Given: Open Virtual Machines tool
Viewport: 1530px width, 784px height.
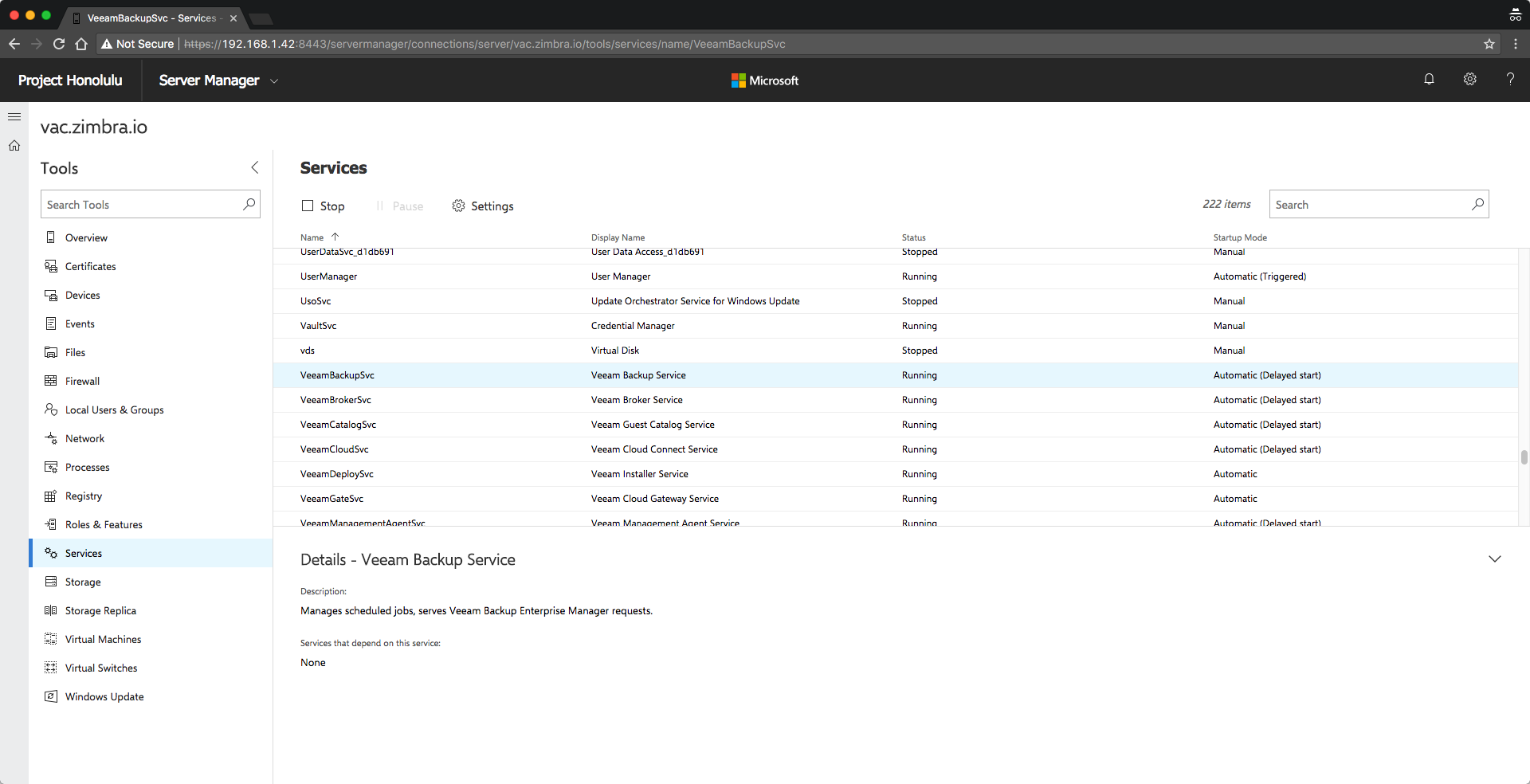Looking at the screenshot, I should (103, 639).
